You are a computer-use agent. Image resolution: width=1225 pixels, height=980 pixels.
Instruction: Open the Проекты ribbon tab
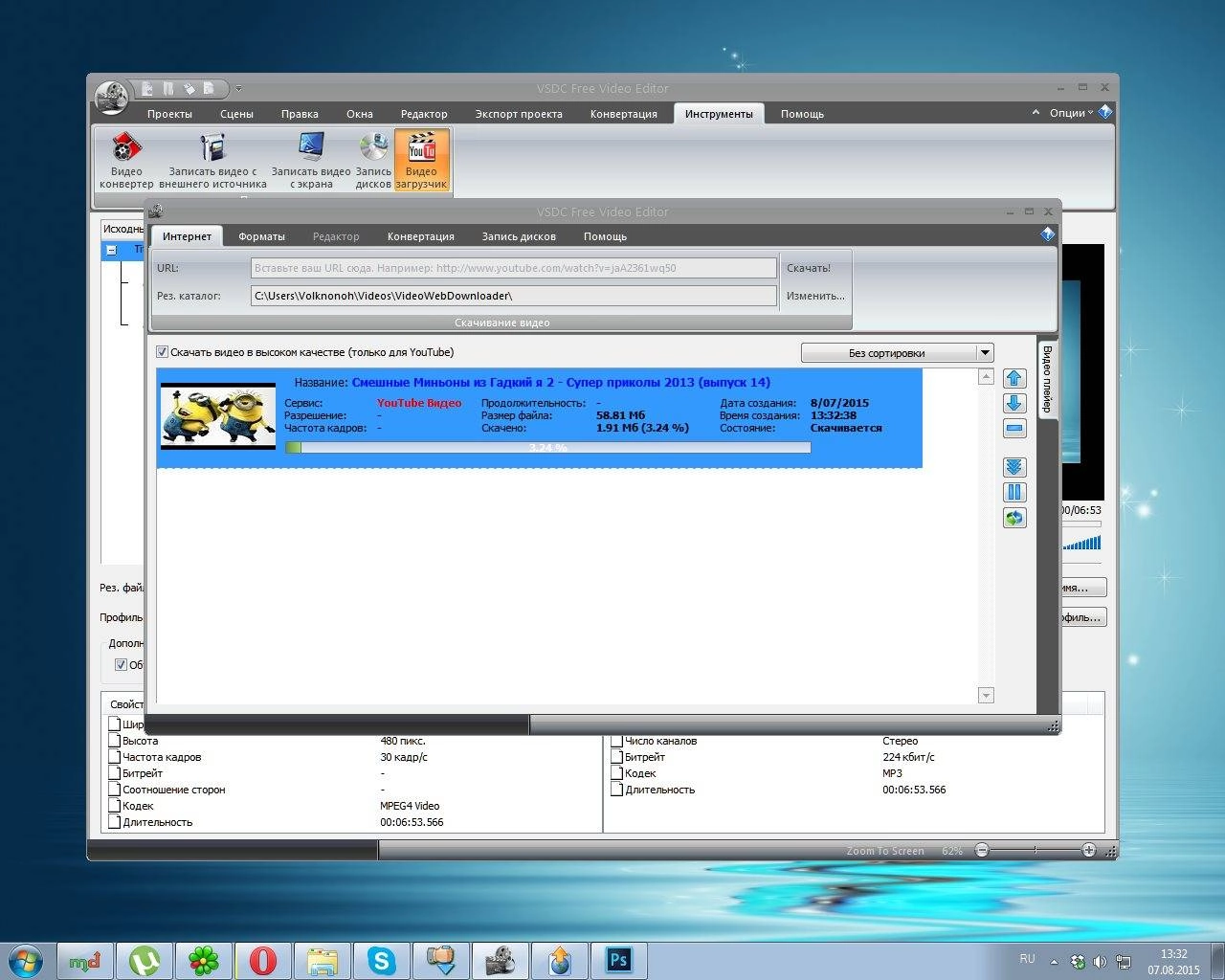[x=169, y=114]
